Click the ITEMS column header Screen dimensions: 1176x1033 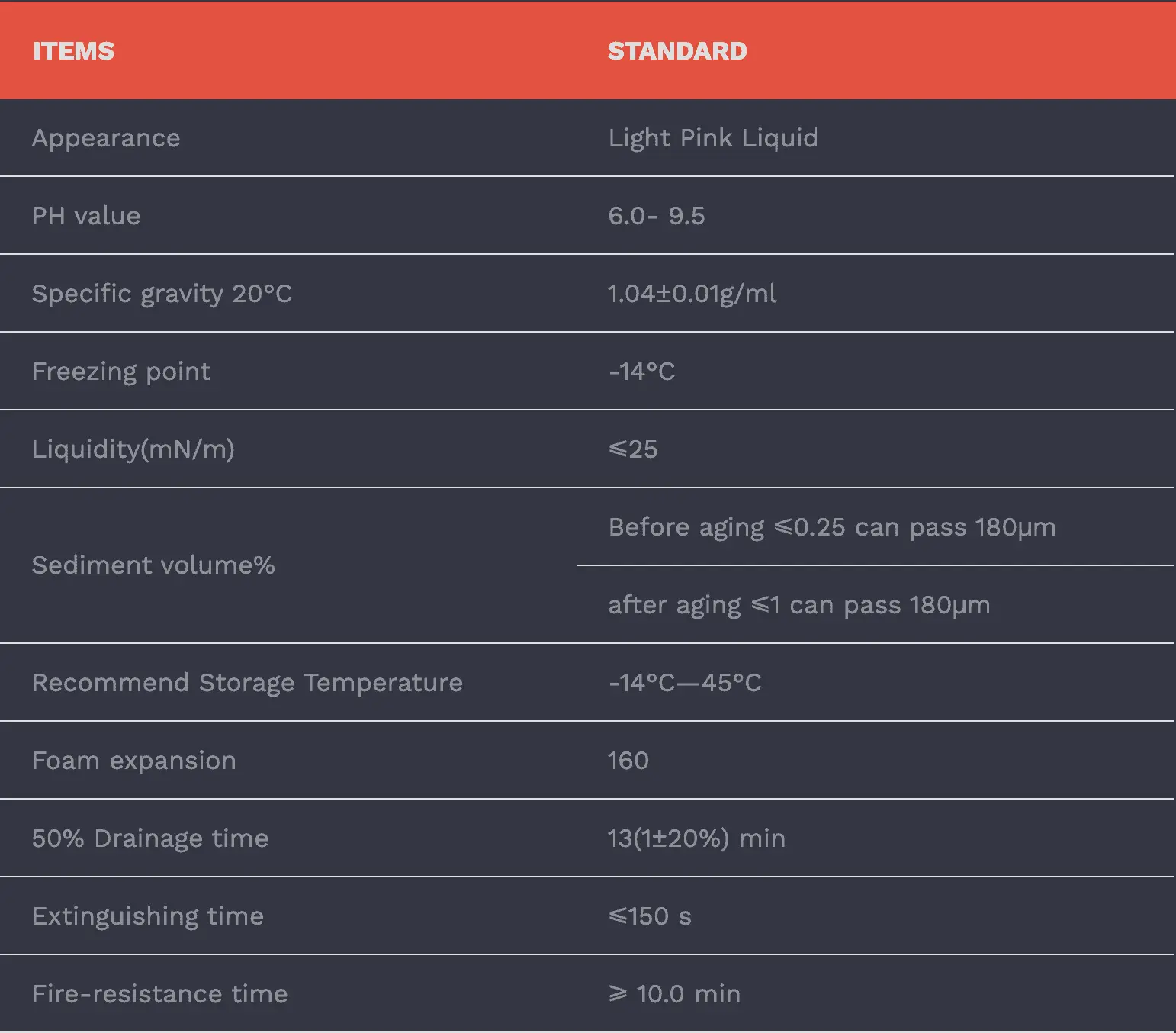[73, 51]
